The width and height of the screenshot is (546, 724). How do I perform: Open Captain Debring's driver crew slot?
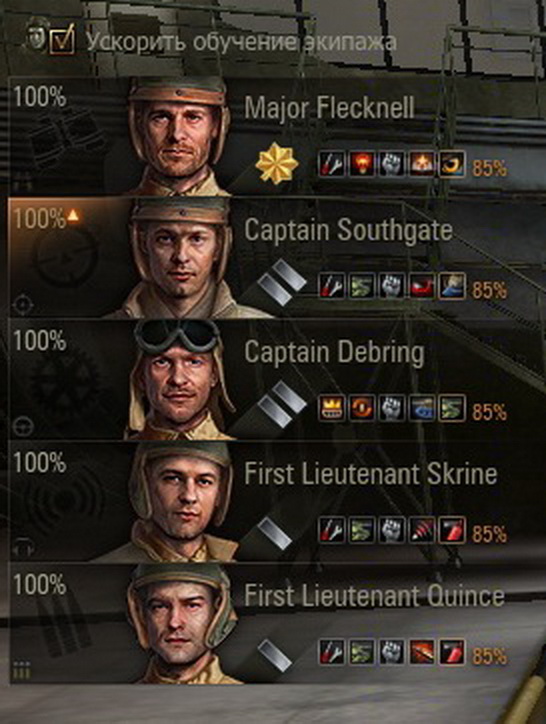[x=275, y=380]
